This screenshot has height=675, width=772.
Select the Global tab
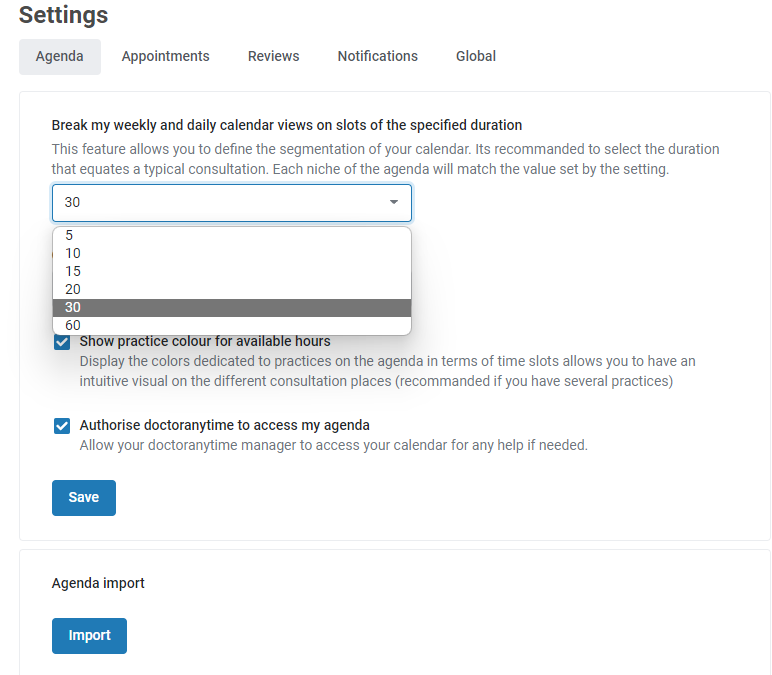pyautogui.click(x=476, y=57)
